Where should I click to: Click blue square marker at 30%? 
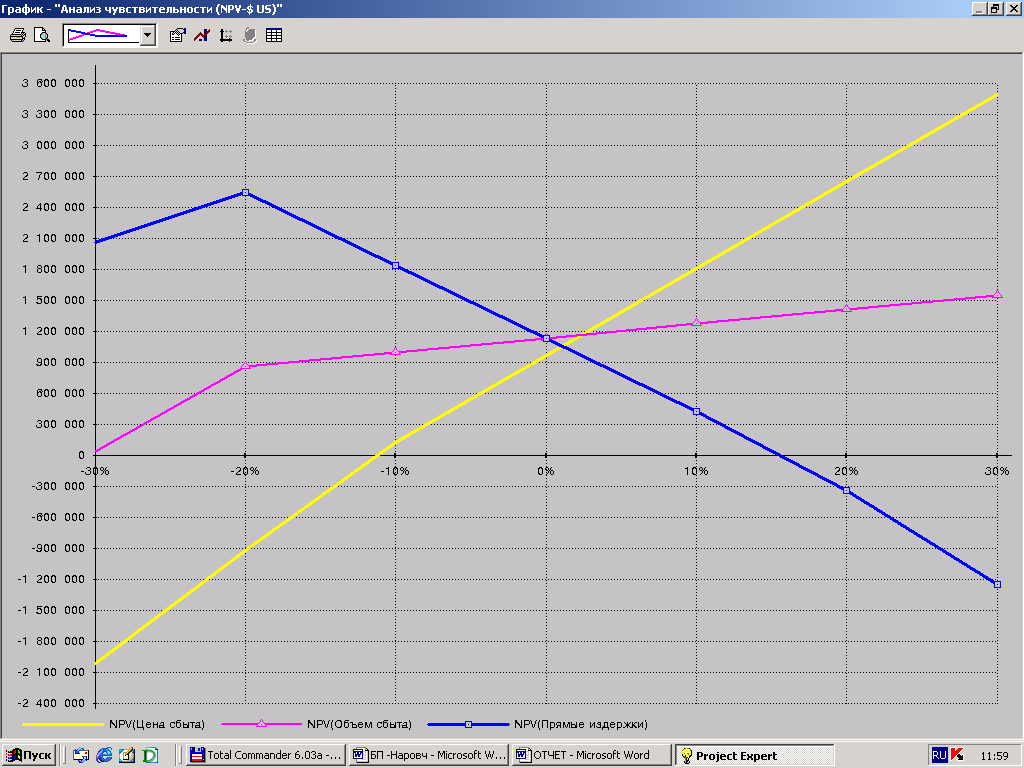(997, 584)
